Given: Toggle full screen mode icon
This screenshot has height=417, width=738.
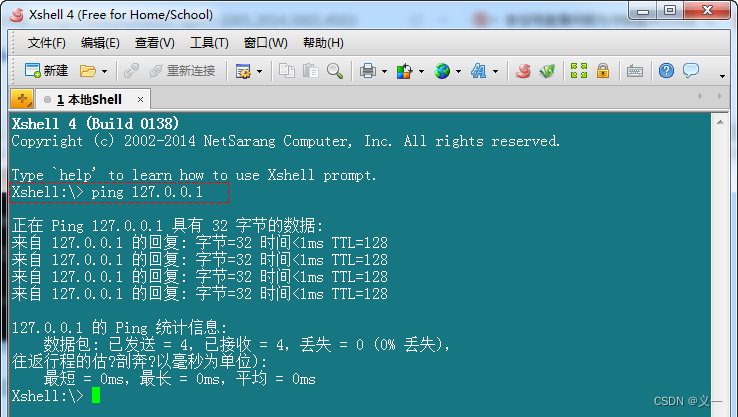Looking at the screenshot, I should point(579,71).
